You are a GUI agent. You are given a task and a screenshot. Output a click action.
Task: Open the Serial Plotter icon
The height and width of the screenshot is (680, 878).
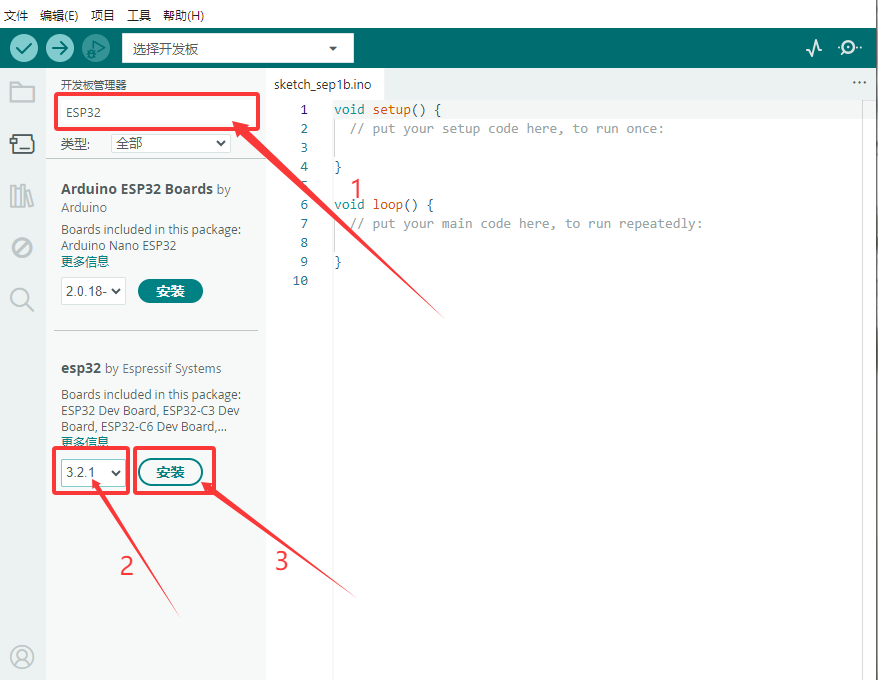[x=814, y=48]
